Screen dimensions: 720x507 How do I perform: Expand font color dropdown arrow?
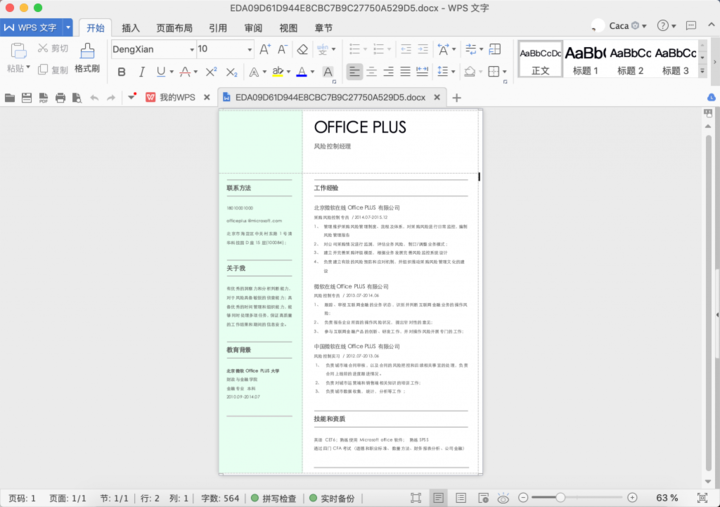click(x=313, y=72)
